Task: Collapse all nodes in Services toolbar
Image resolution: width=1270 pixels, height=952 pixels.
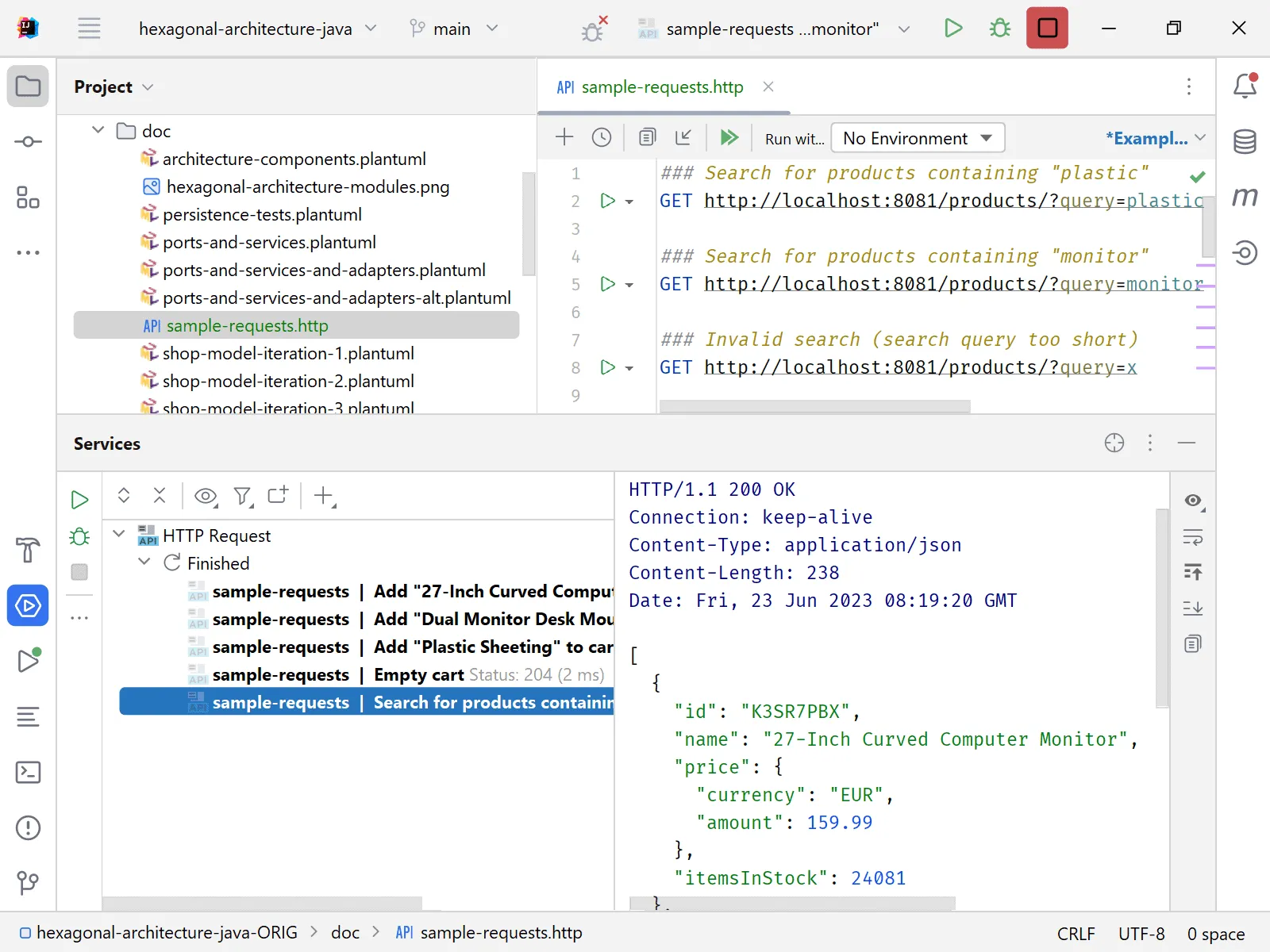Action: pos(160,496)
